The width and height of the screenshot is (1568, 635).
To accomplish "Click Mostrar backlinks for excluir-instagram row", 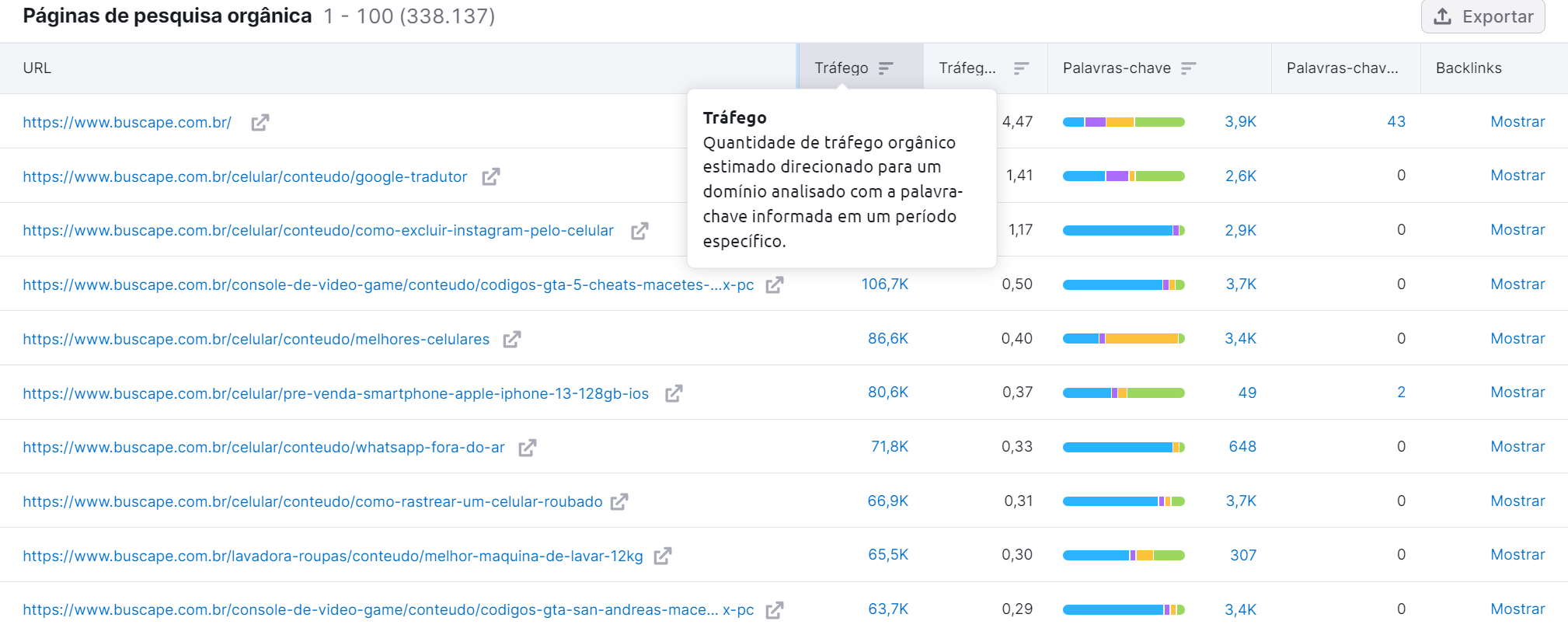I will click(1517, 229).
